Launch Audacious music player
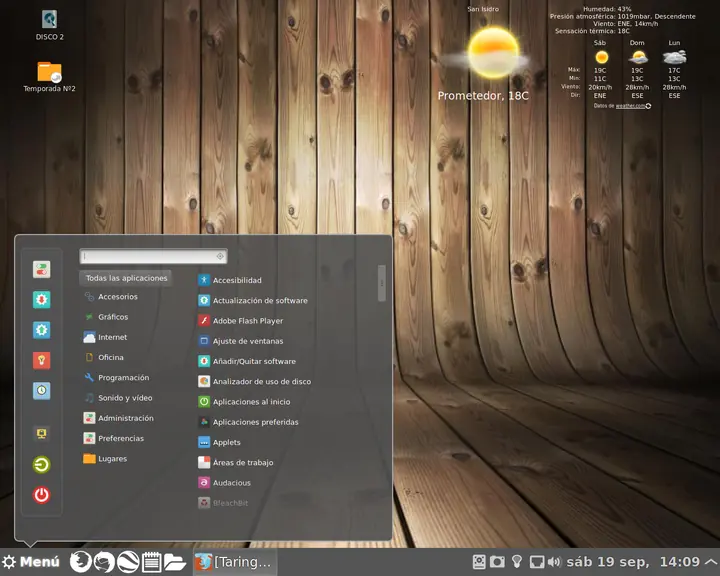 click(224, 482)
